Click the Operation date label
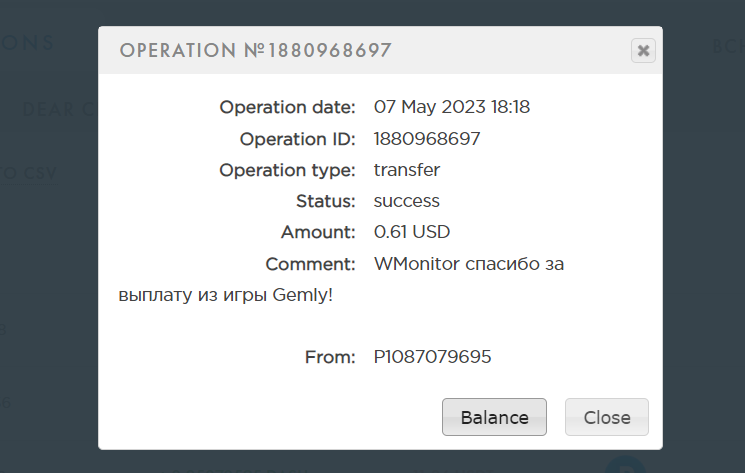Image resolution: width=745 pixels, height=473 pixels. [x=287, y=107]
